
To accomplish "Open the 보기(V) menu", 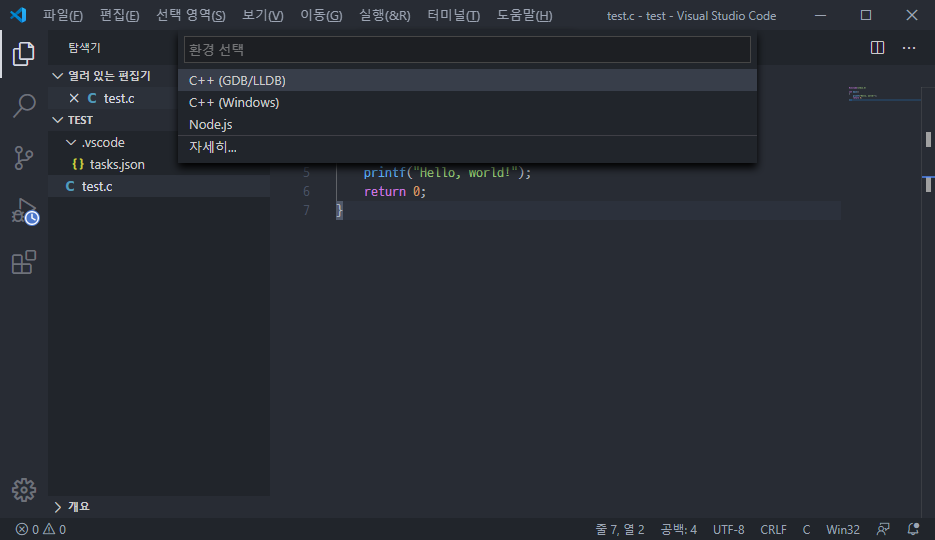I will [x=262, y=15].
